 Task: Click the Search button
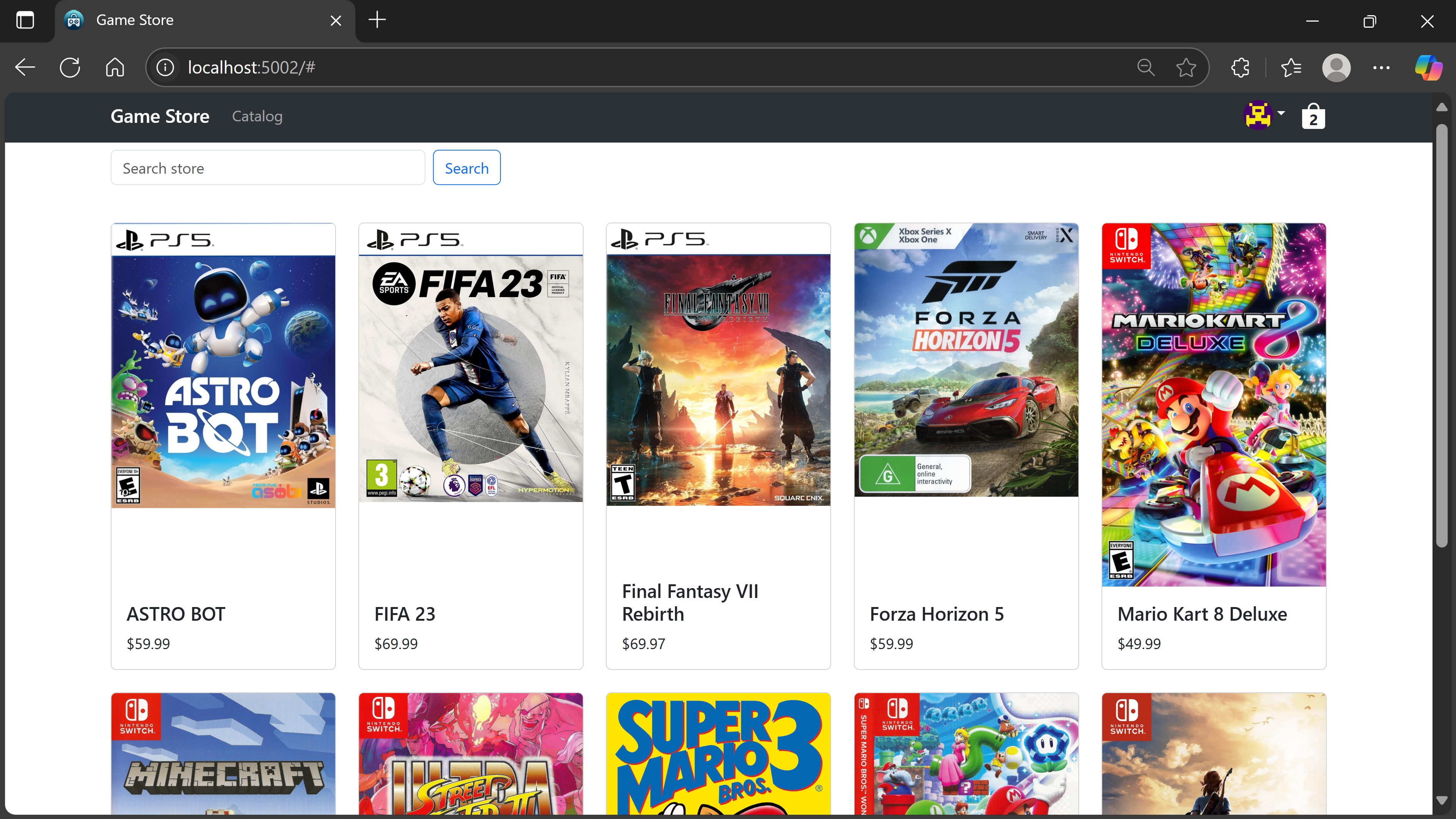(x=466, y=168)
